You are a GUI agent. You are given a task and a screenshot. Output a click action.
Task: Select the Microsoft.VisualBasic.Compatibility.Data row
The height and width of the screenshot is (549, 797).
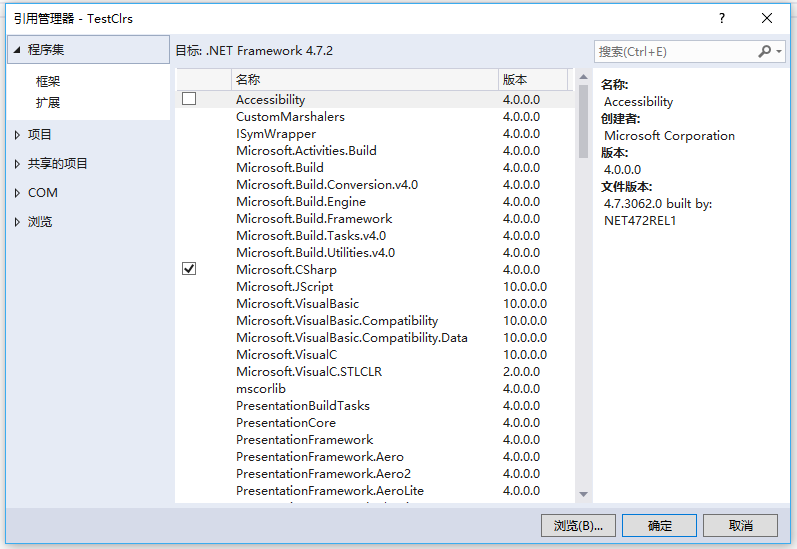pyautogui.click(x=375, y=338)
